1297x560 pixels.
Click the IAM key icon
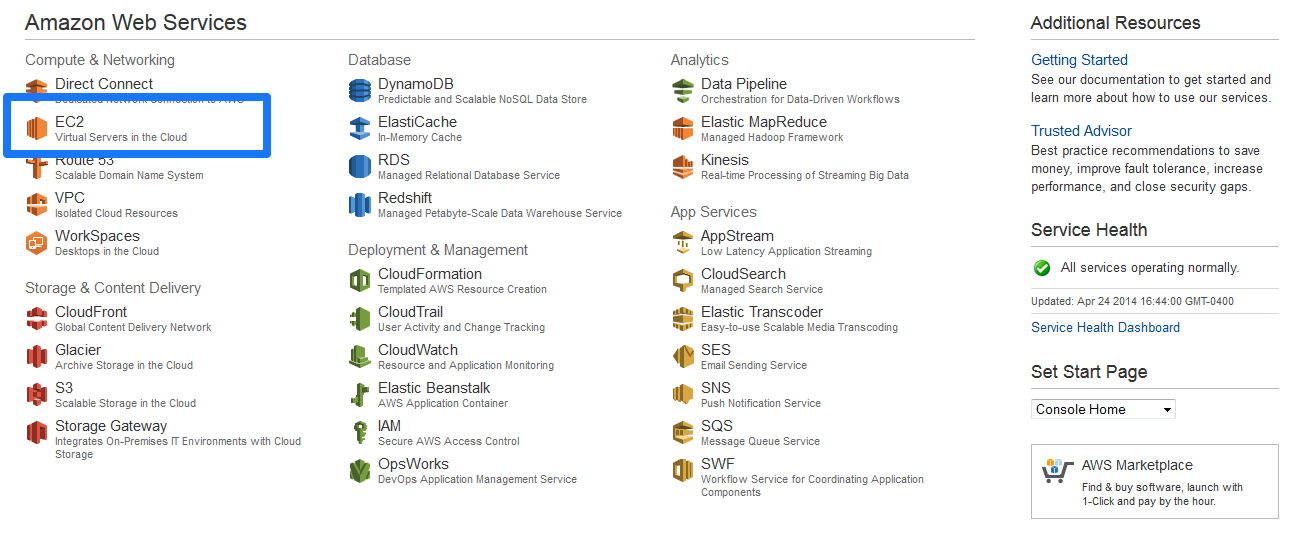(360, 433)
